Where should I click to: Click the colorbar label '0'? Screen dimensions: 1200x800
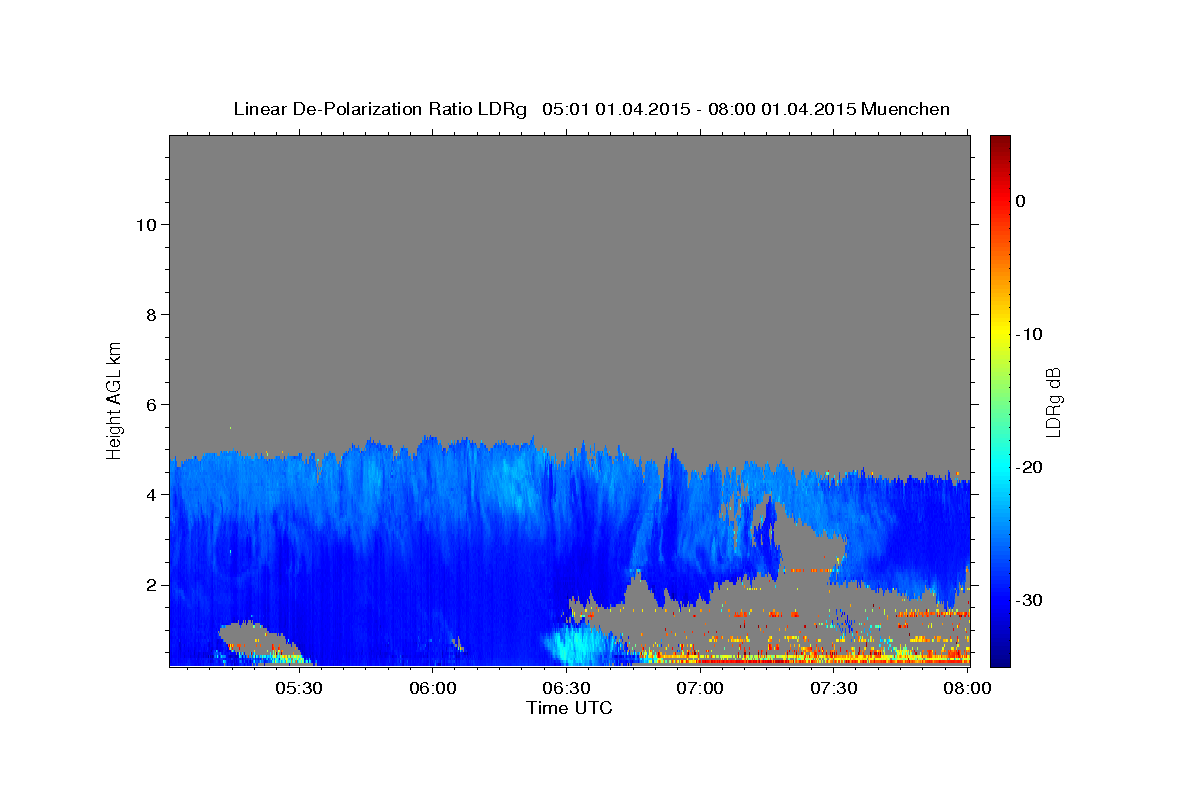1020,201
